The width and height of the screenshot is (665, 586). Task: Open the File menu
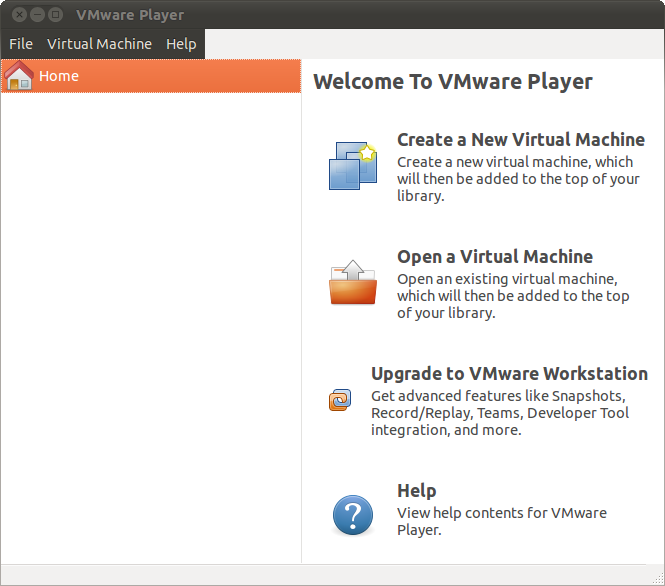tap(21, 44)
